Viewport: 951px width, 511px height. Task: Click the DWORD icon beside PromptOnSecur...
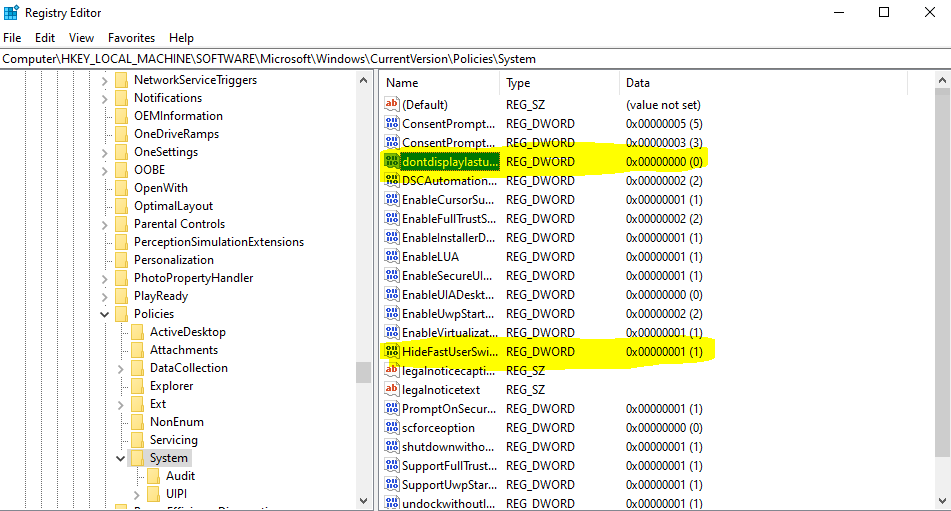[x=392, y=409]
